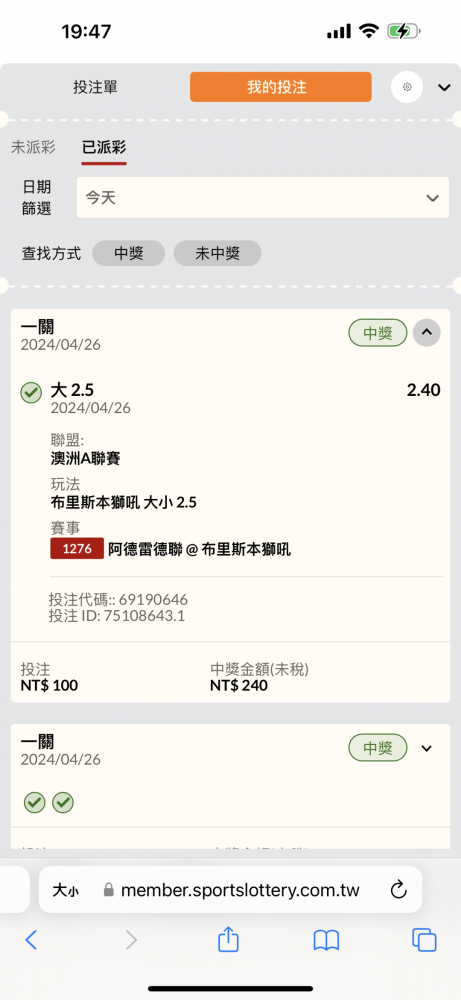Open the settings gear icon
The image size is (461, 1000).
coord(407,87)
